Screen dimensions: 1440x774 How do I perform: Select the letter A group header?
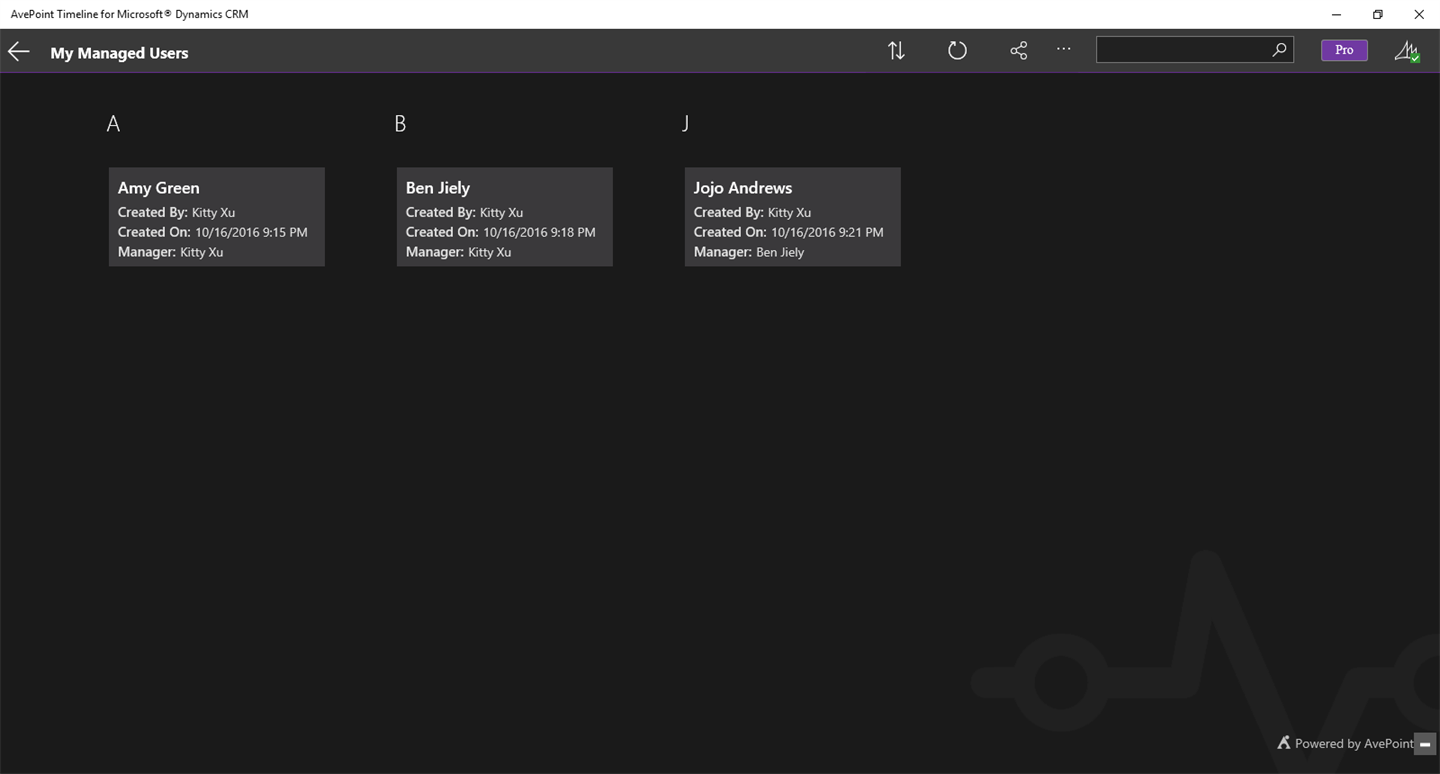pyautogui.click(x=113, y=124)
